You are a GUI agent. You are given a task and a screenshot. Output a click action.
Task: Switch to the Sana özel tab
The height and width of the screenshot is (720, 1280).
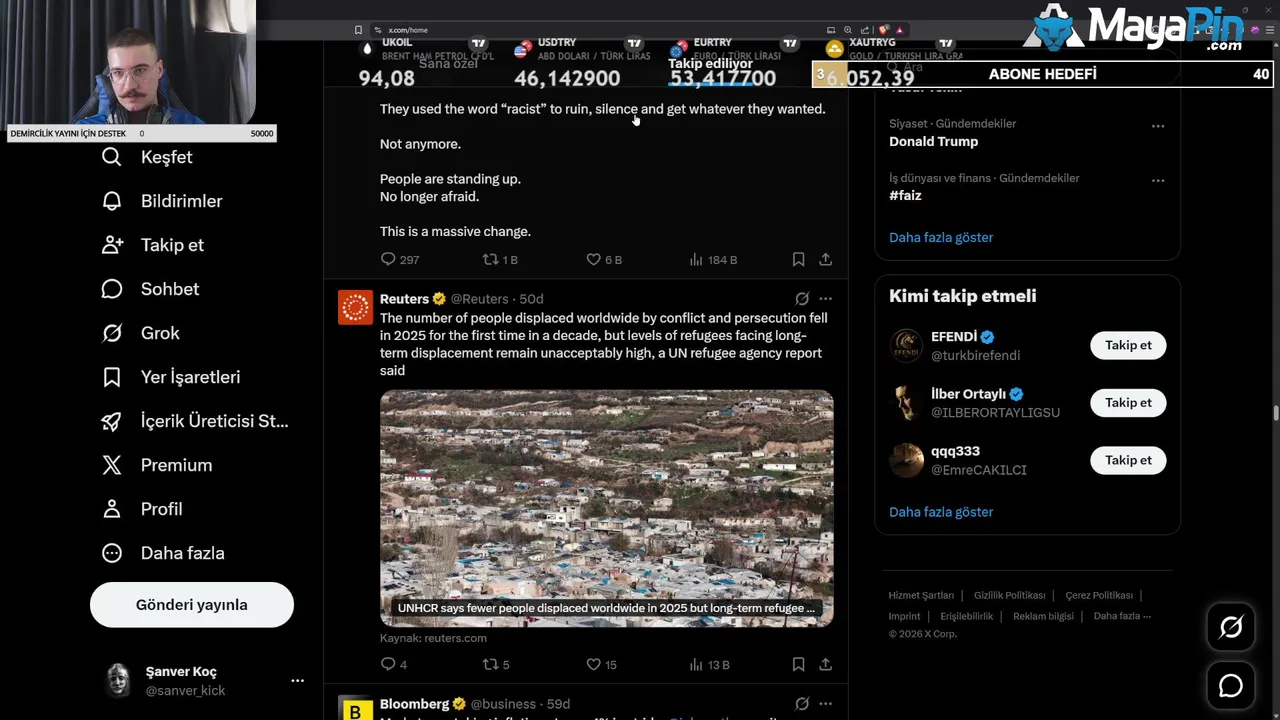(x=448, y=64)
